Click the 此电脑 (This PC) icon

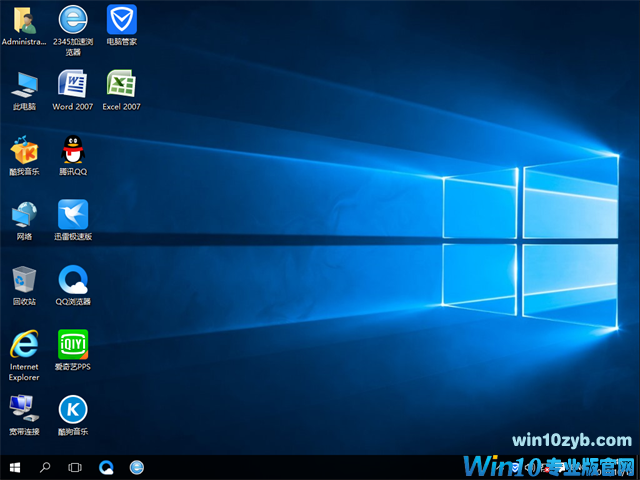click(24, 84)
